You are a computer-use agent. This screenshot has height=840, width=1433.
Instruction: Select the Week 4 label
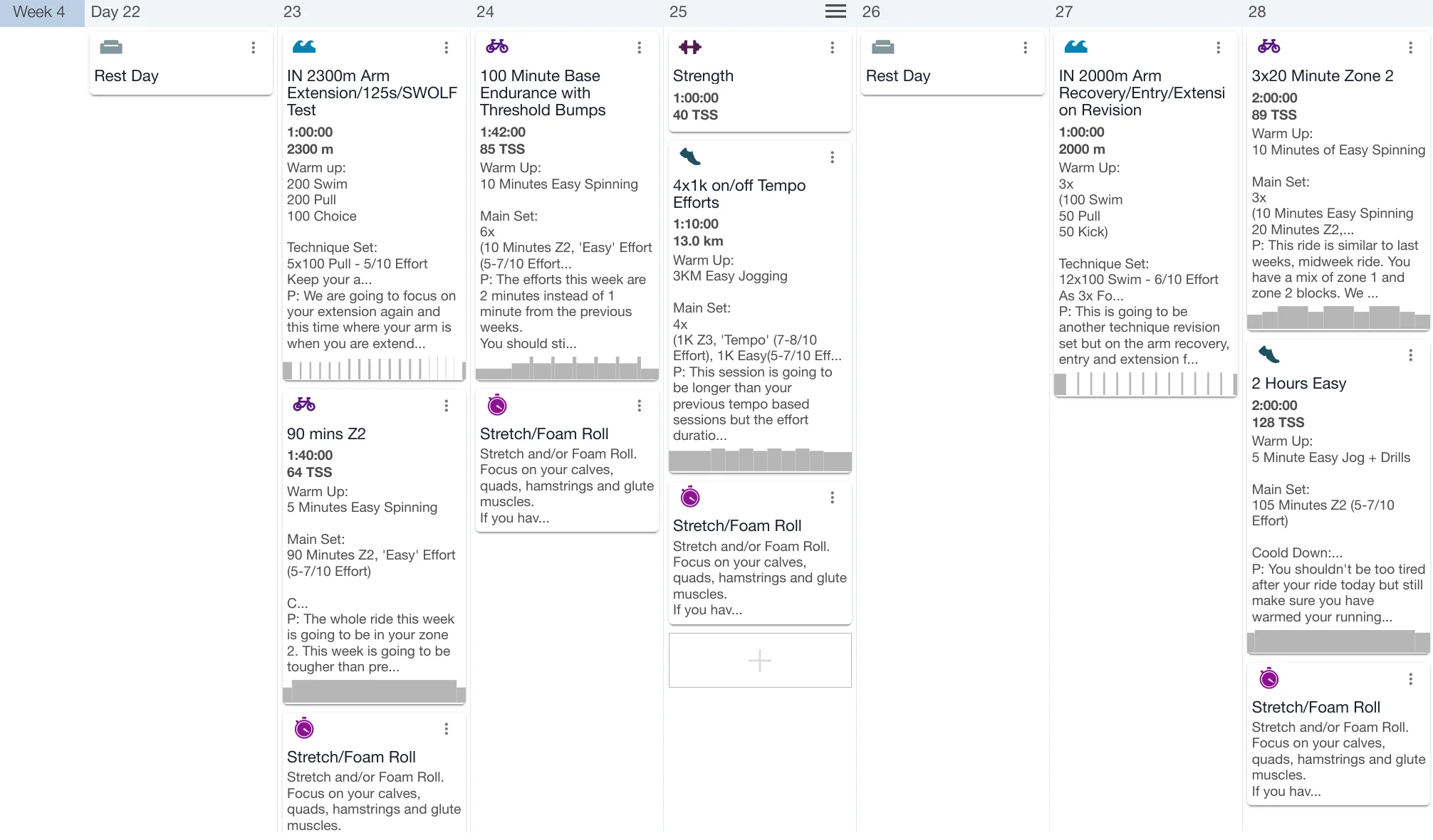(39, 12)
